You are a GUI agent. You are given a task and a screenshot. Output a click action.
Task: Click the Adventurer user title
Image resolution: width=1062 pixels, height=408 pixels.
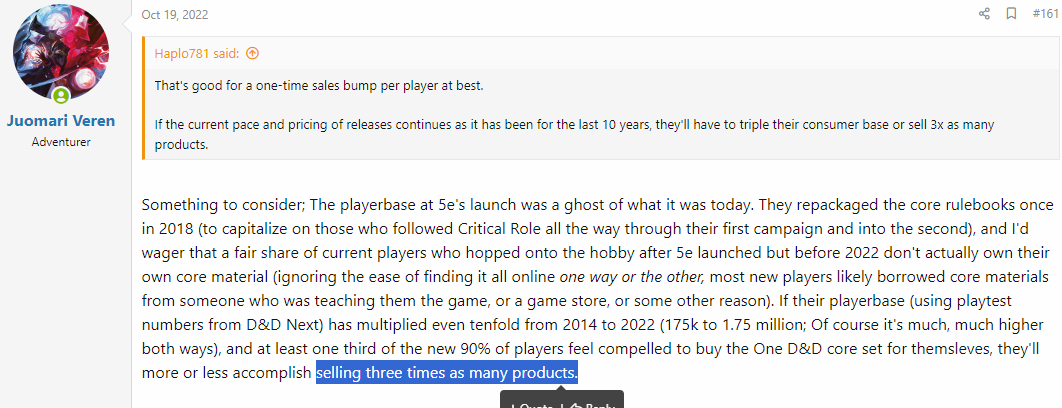coord(61,142)
